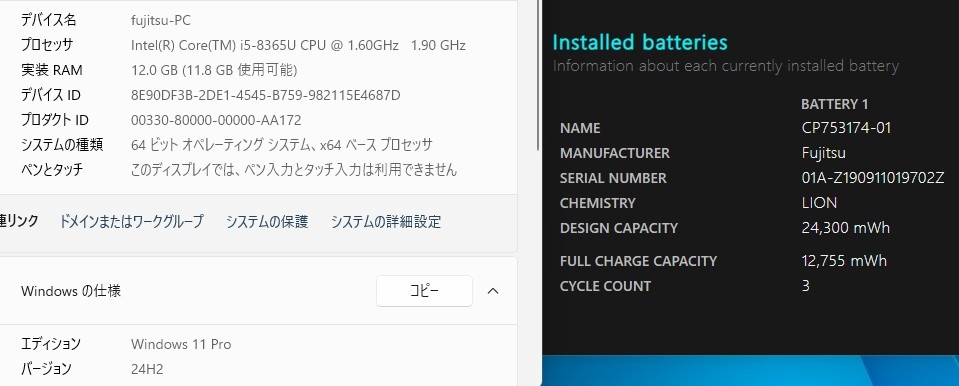Open システムの詳細設定 link
The image size is (959, 386).
pos(386,221)
